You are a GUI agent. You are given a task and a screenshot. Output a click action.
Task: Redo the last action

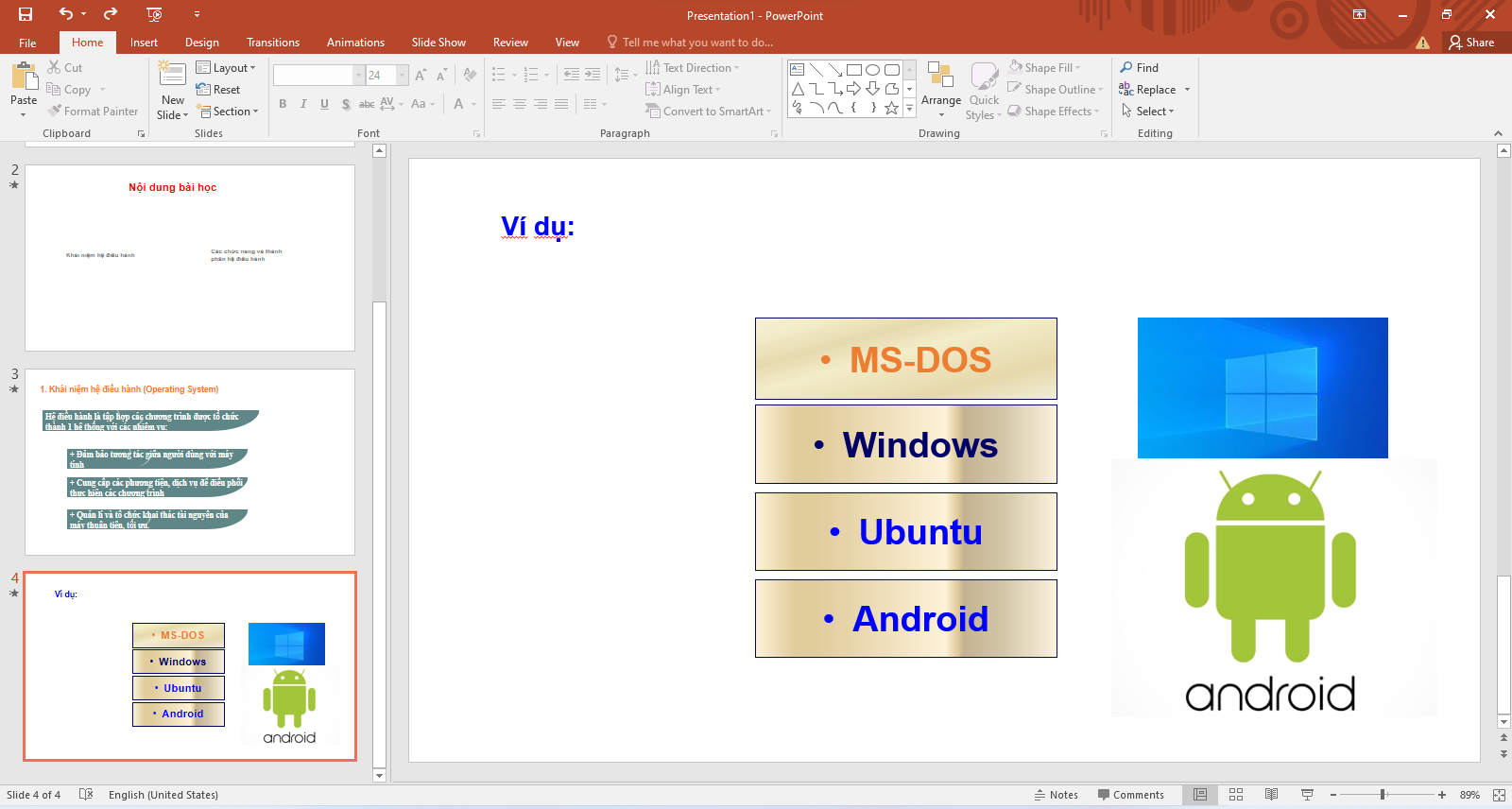[x=111, y=14]
